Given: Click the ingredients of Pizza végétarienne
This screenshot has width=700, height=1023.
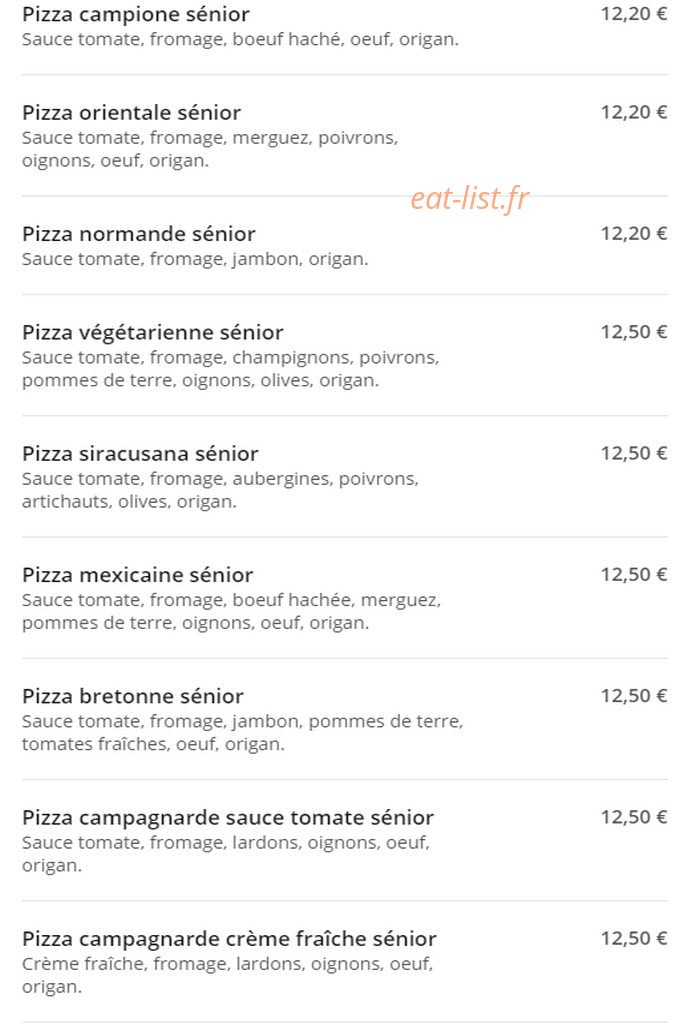Looking at the screenshot, I should point(230,369).
